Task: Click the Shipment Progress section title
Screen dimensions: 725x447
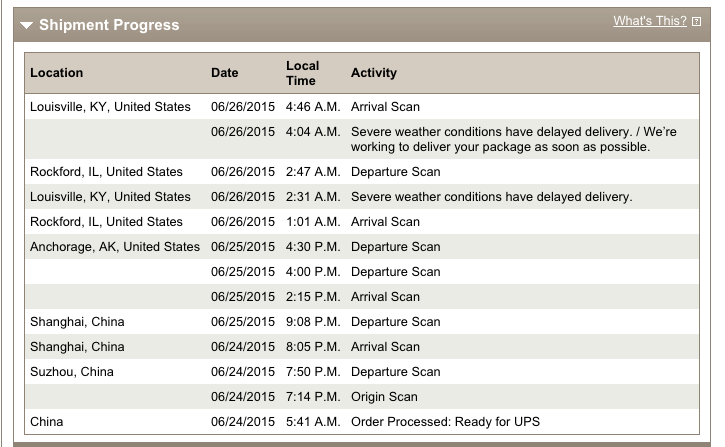Action: click(x=109, y=25)
